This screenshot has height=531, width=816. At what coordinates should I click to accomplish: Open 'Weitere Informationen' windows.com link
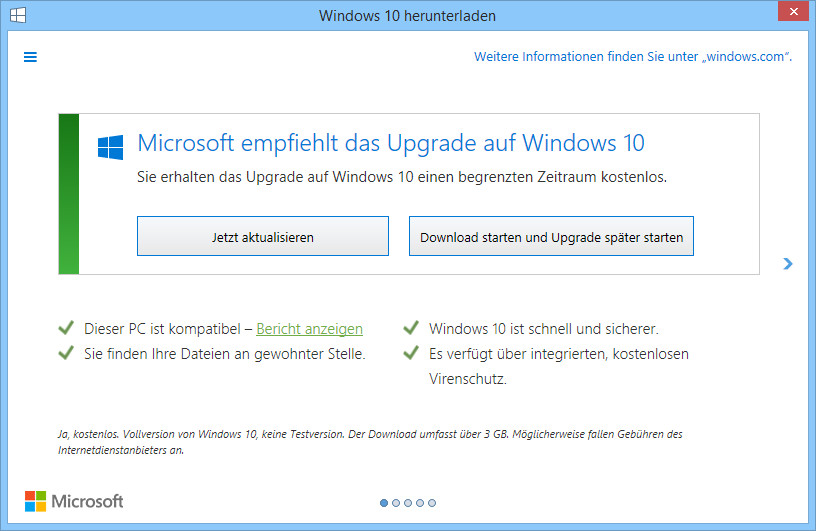coord(633,57)
